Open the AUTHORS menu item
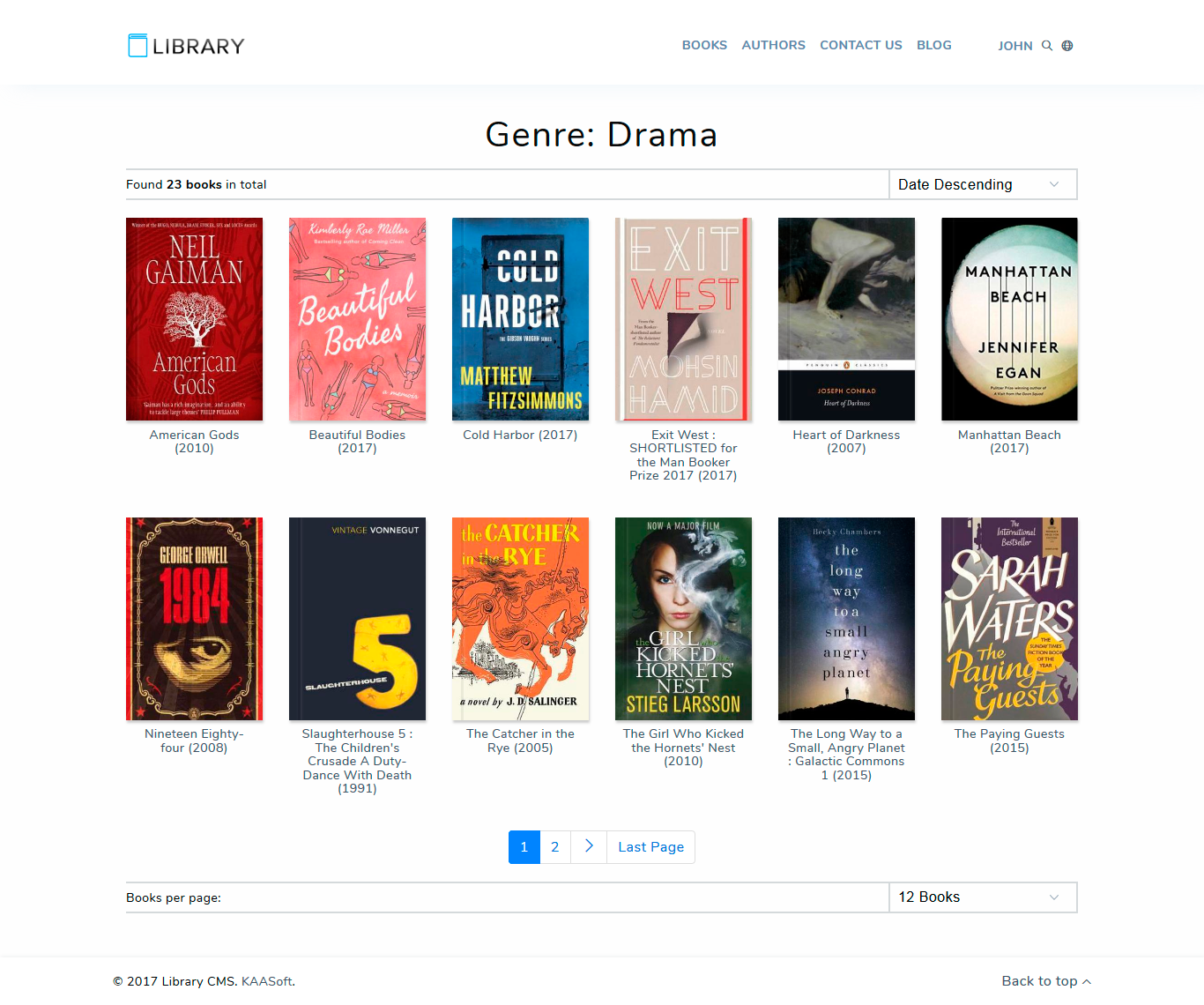 773,45
